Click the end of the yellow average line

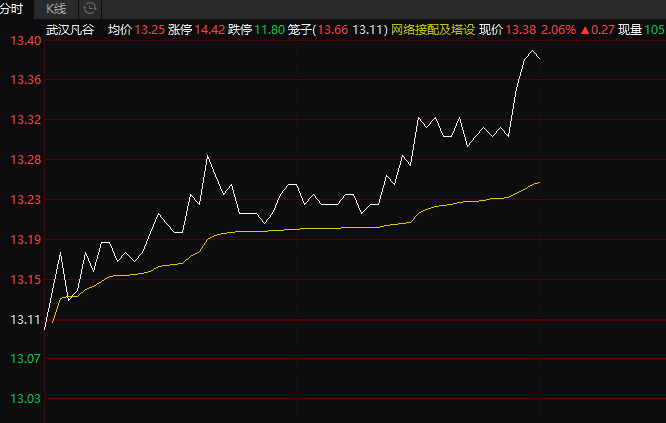point(539,183)
